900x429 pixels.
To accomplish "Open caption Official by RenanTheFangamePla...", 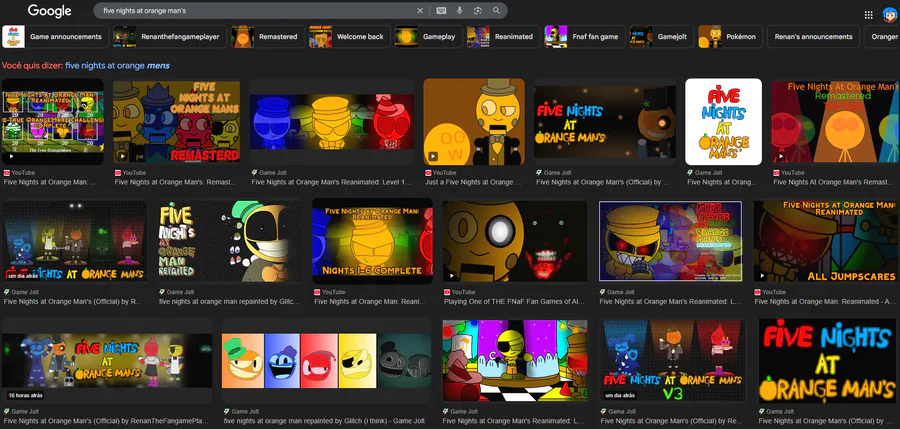I will [106, 421].
